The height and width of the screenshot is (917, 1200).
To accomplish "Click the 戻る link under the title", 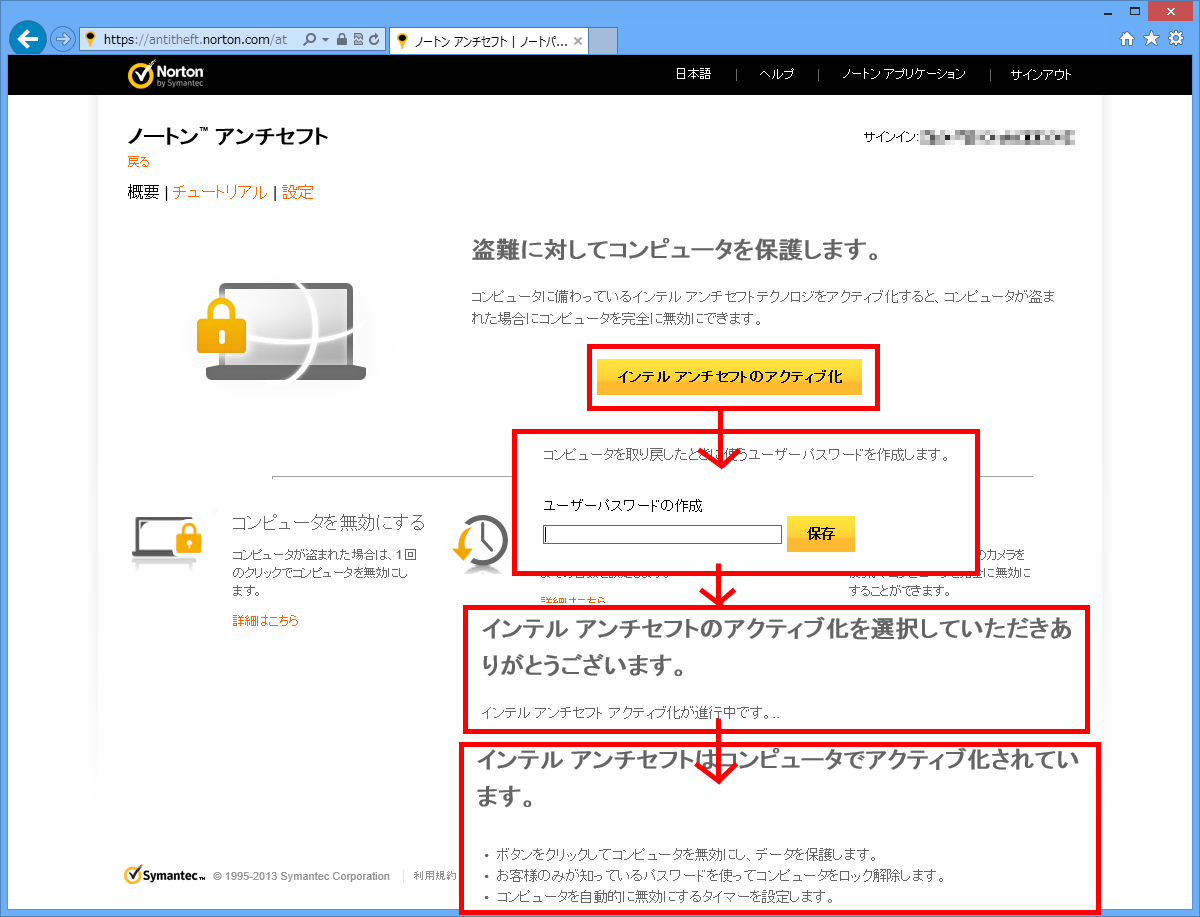I will [139, 162].
